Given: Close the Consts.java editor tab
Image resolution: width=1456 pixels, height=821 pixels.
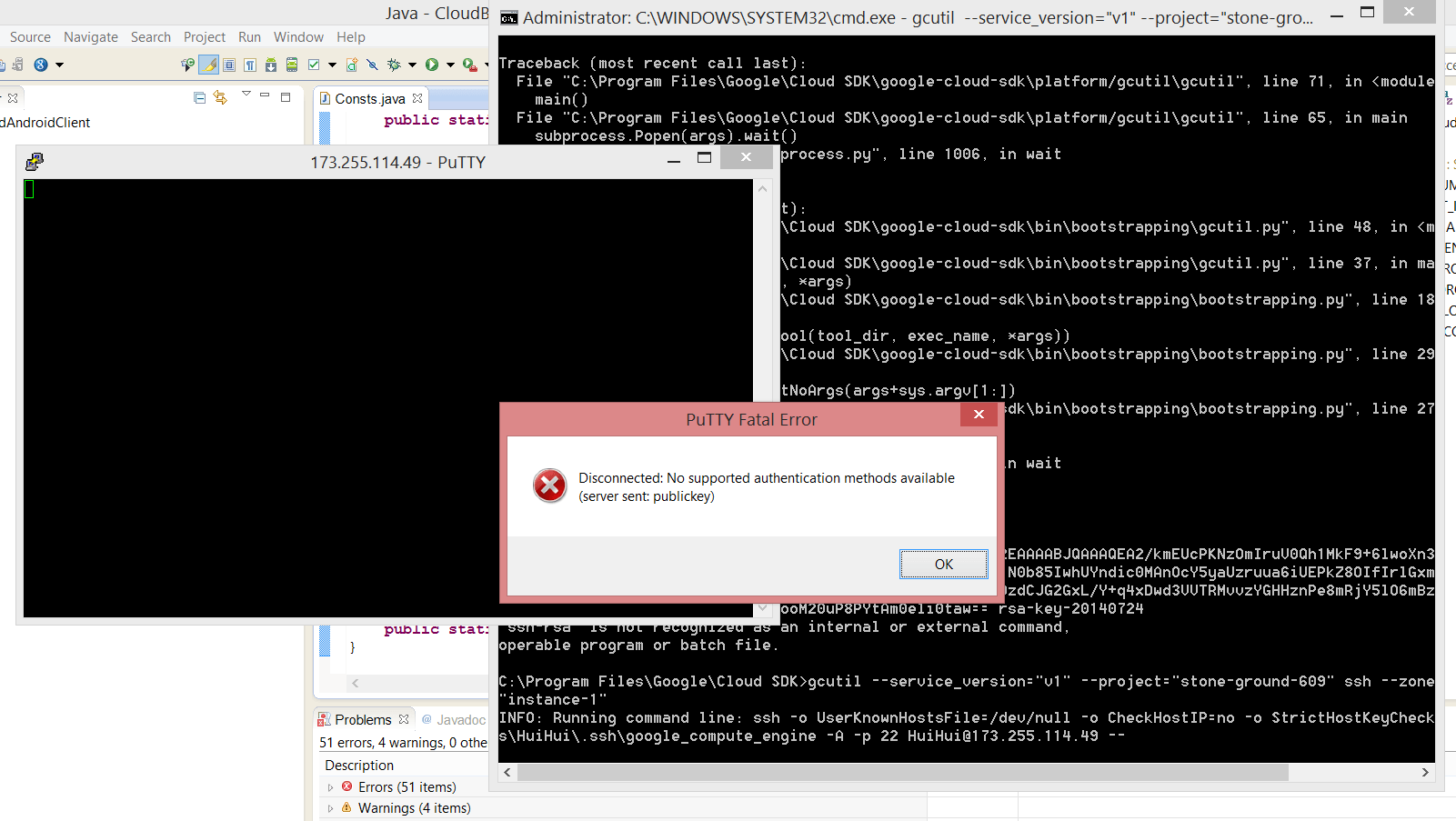Looking at the screenshot, I should (417, 98).
